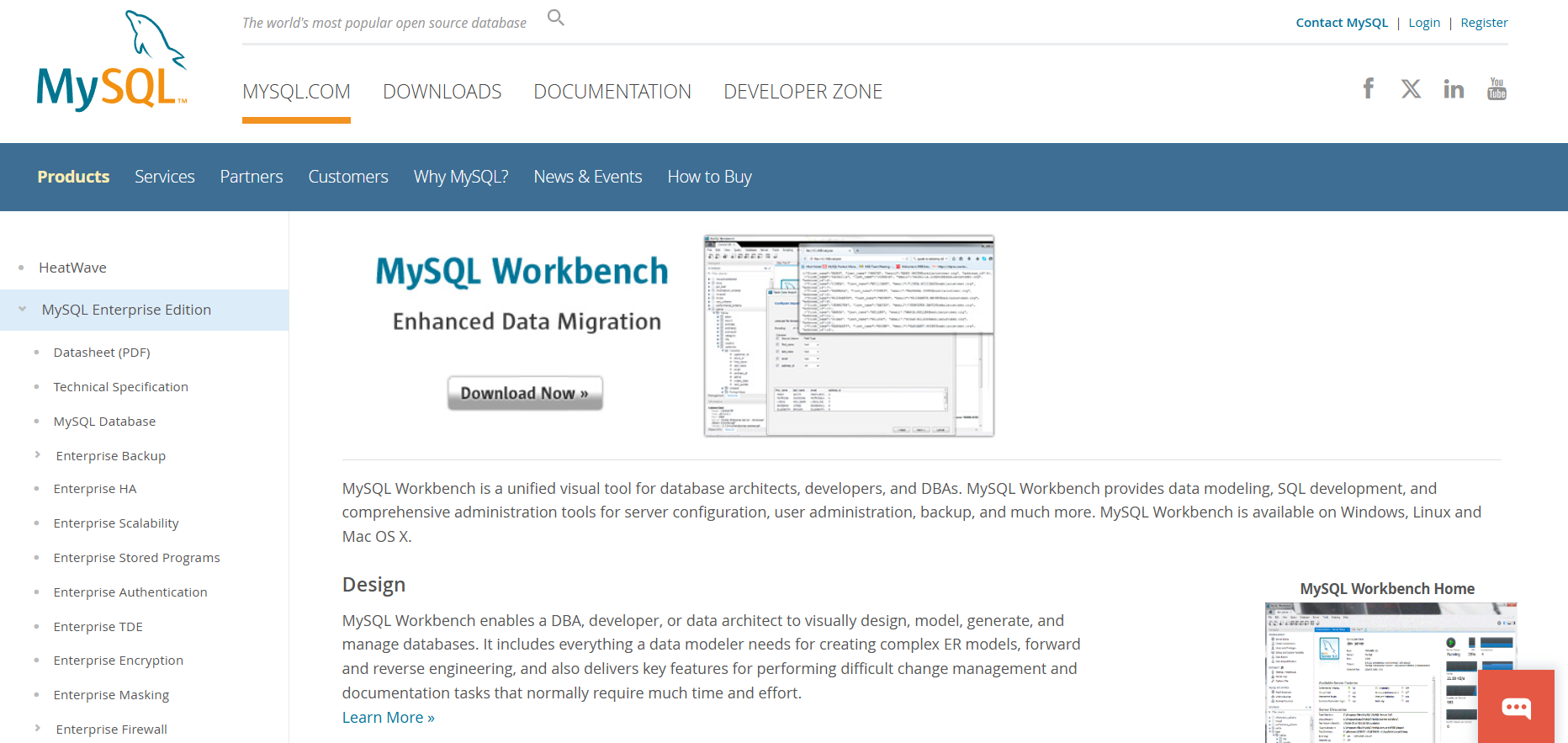Open HeatWave in the sidebar
The width and height of the screenshot is (1568, 743).
coord(72,268)
